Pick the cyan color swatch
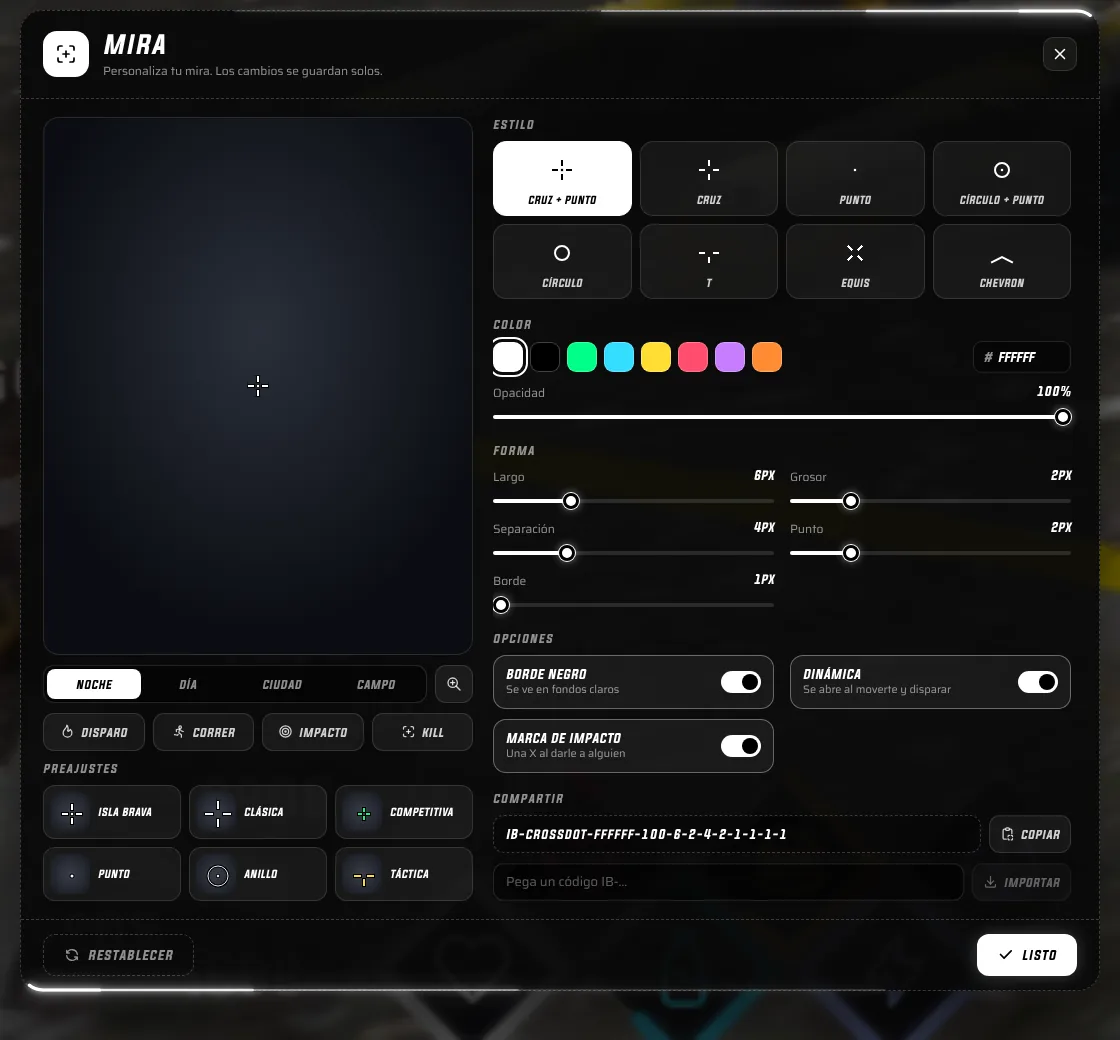Screen dimensions: 1120x1040 click(619, 357)
